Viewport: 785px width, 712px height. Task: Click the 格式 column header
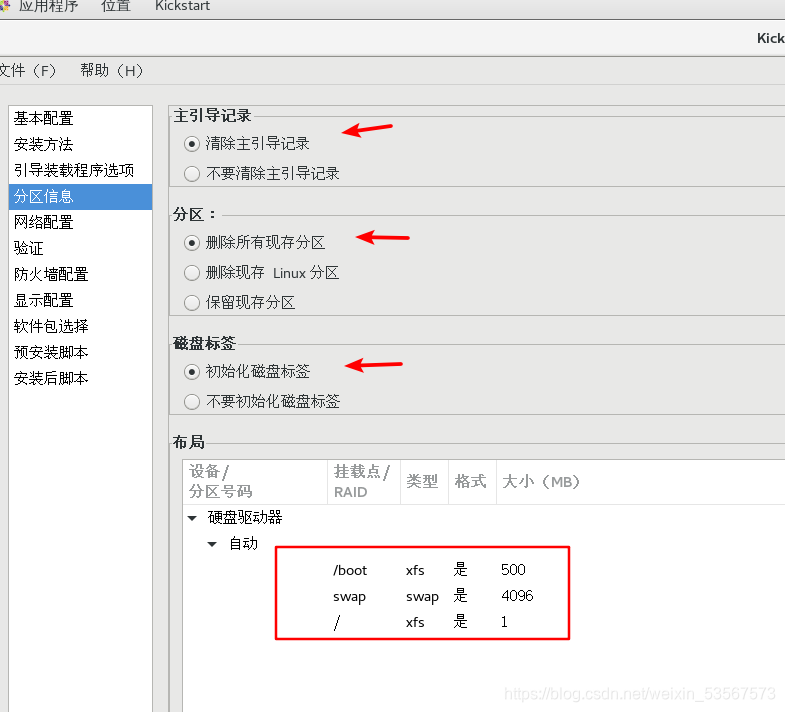pos(472,482)
